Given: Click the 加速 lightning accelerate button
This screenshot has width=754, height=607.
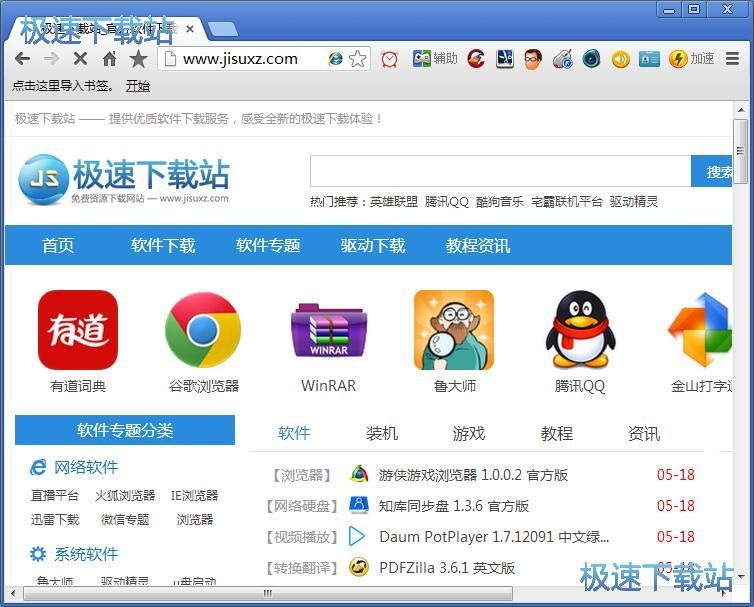Looking at the screenshot, I should (691, 59).
